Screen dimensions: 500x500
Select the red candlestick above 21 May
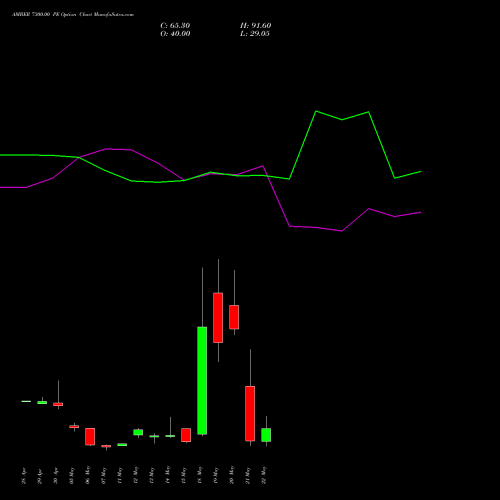point(250,413)
